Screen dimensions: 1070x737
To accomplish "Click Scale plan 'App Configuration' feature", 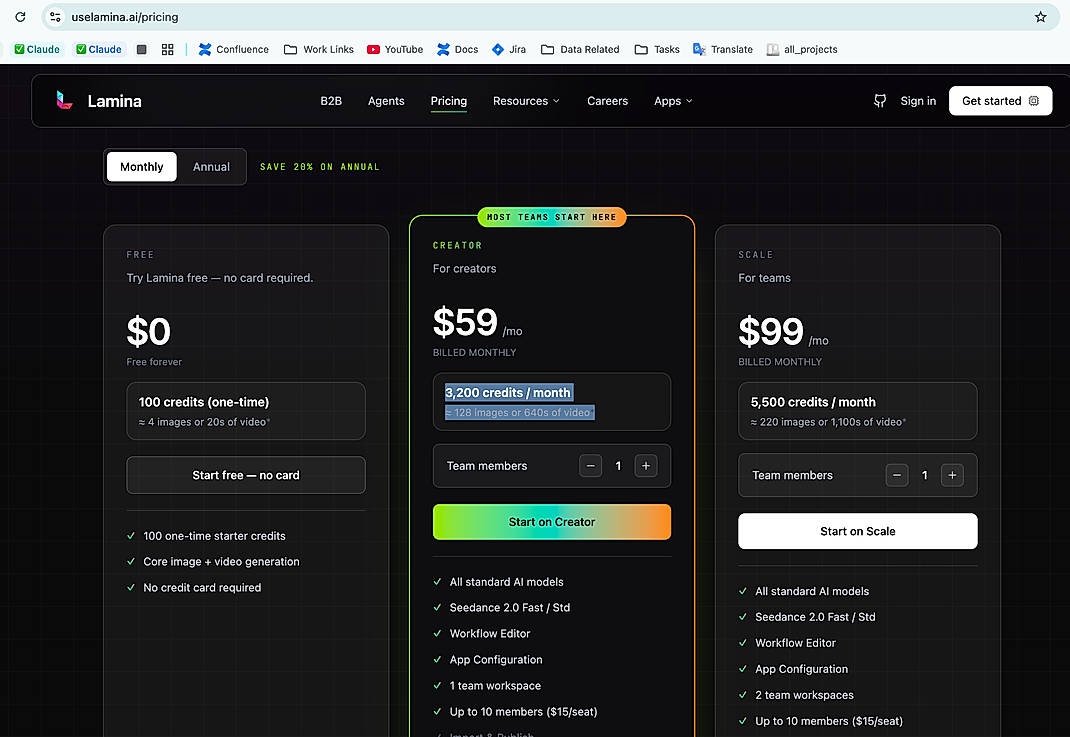I will pyautogui.click(x=801, y=669).
